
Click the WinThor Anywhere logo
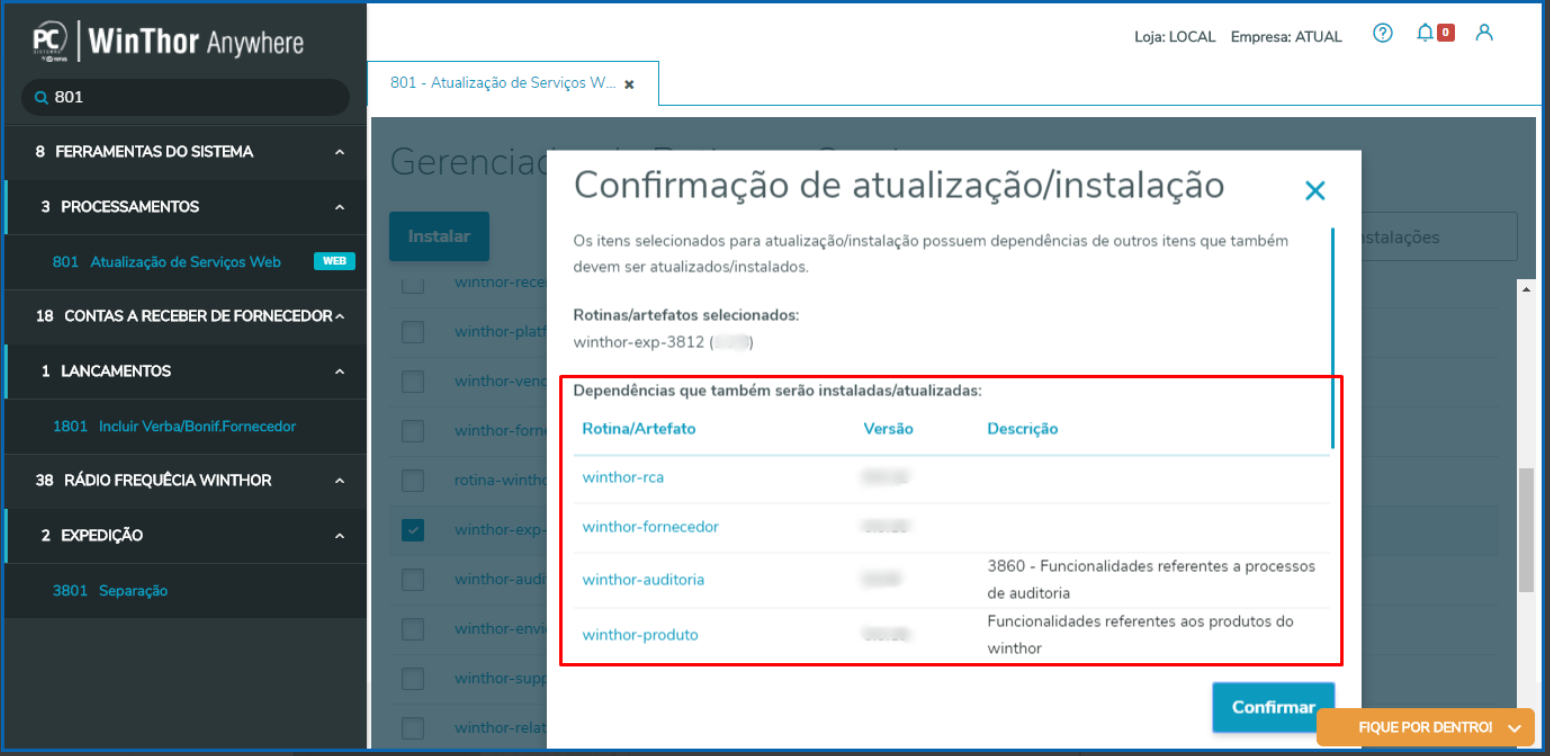click(x=168, y=41)
